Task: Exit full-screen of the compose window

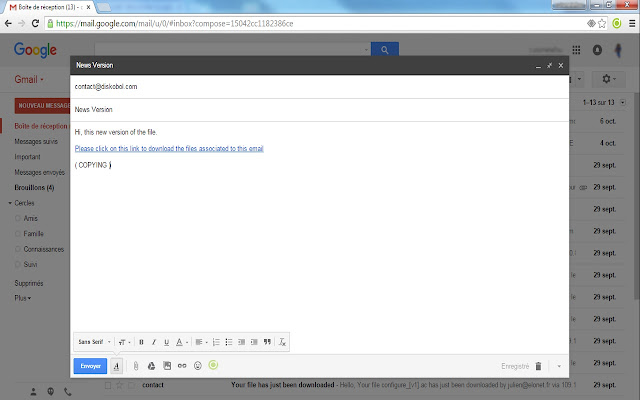Action: 549,65
